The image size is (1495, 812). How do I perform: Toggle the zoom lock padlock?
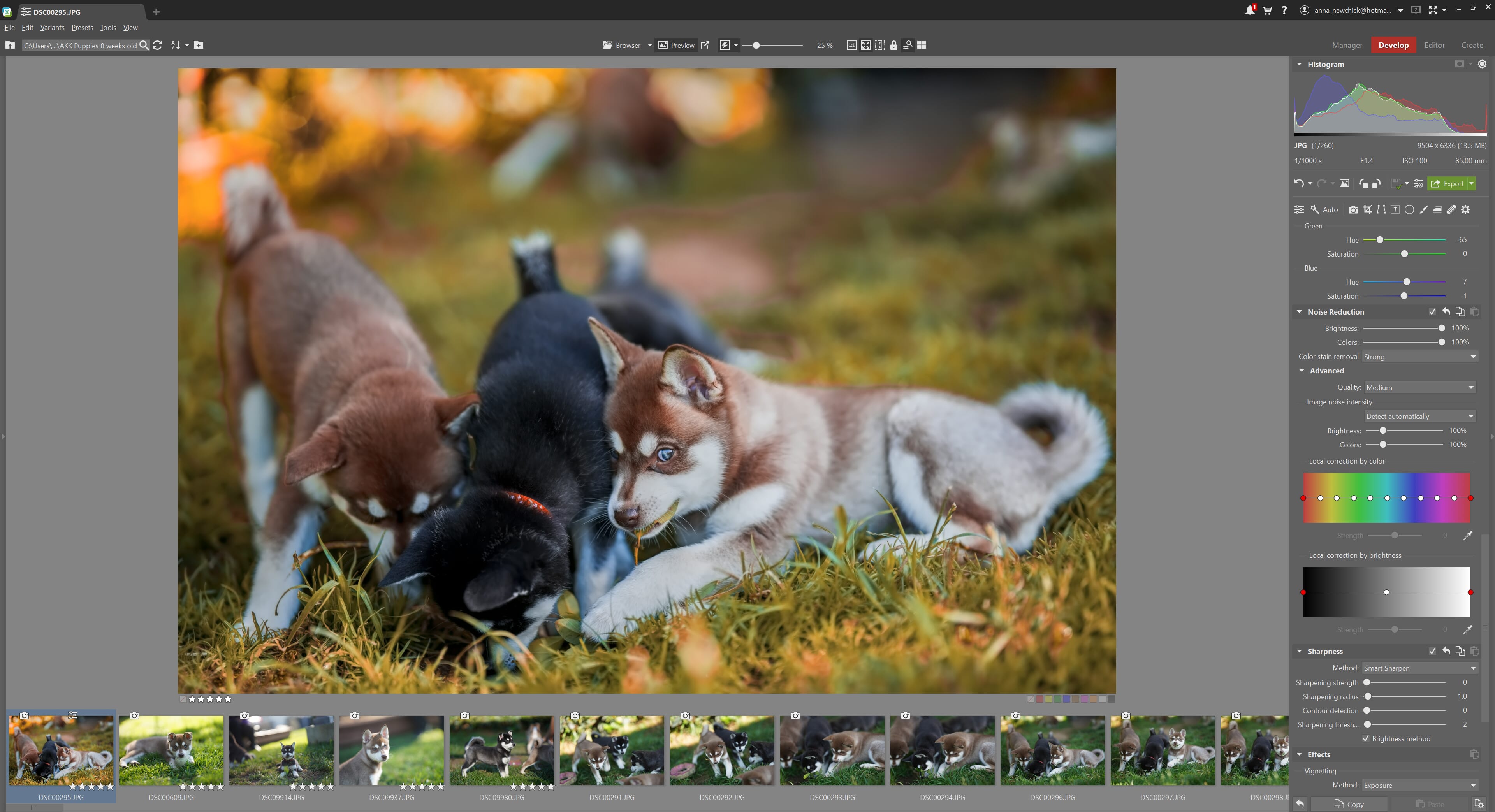894,45
